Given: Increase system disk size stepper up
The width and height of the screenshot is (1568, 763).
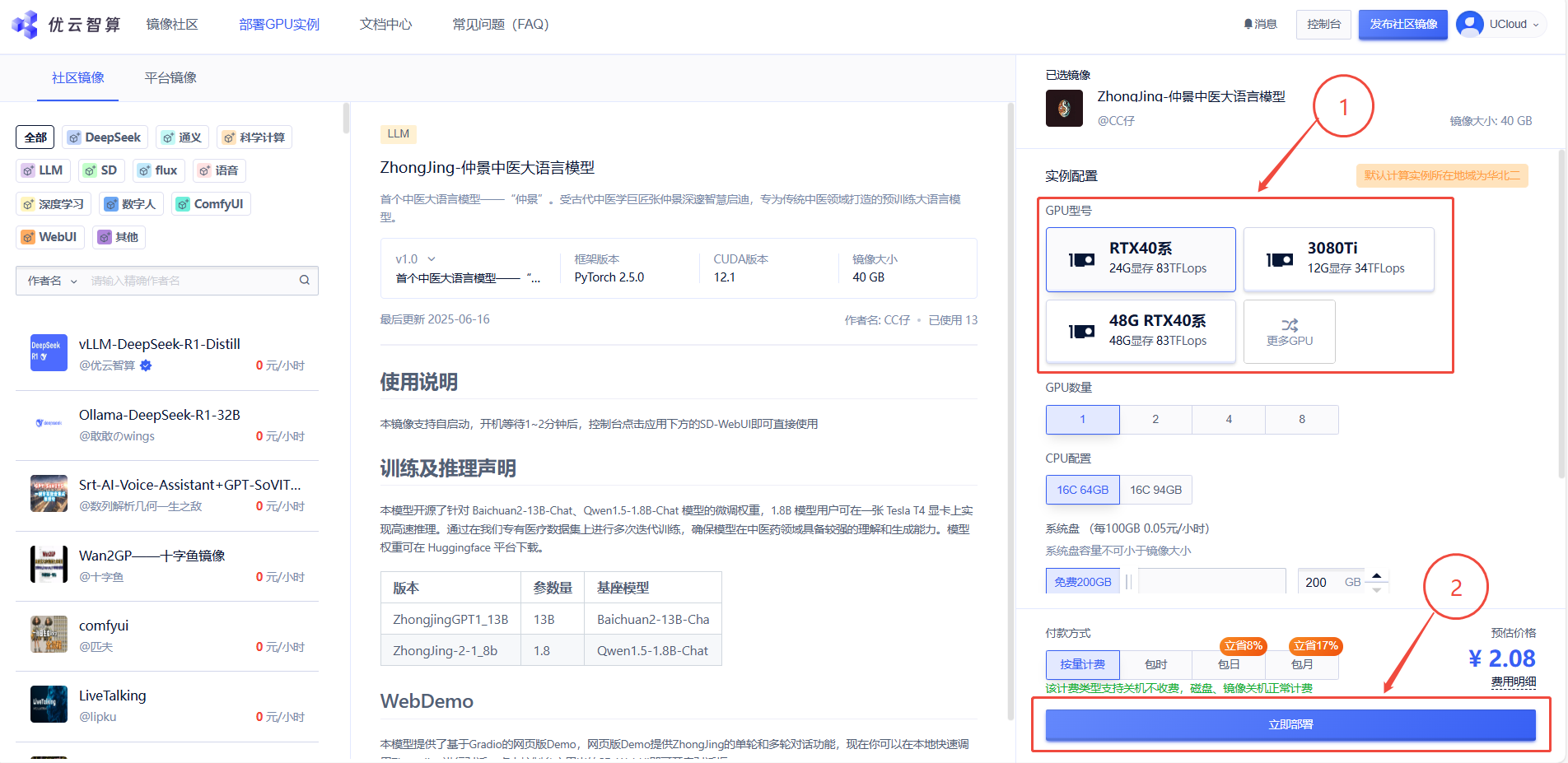Looking at the screenshot, I should (1376, 575).
